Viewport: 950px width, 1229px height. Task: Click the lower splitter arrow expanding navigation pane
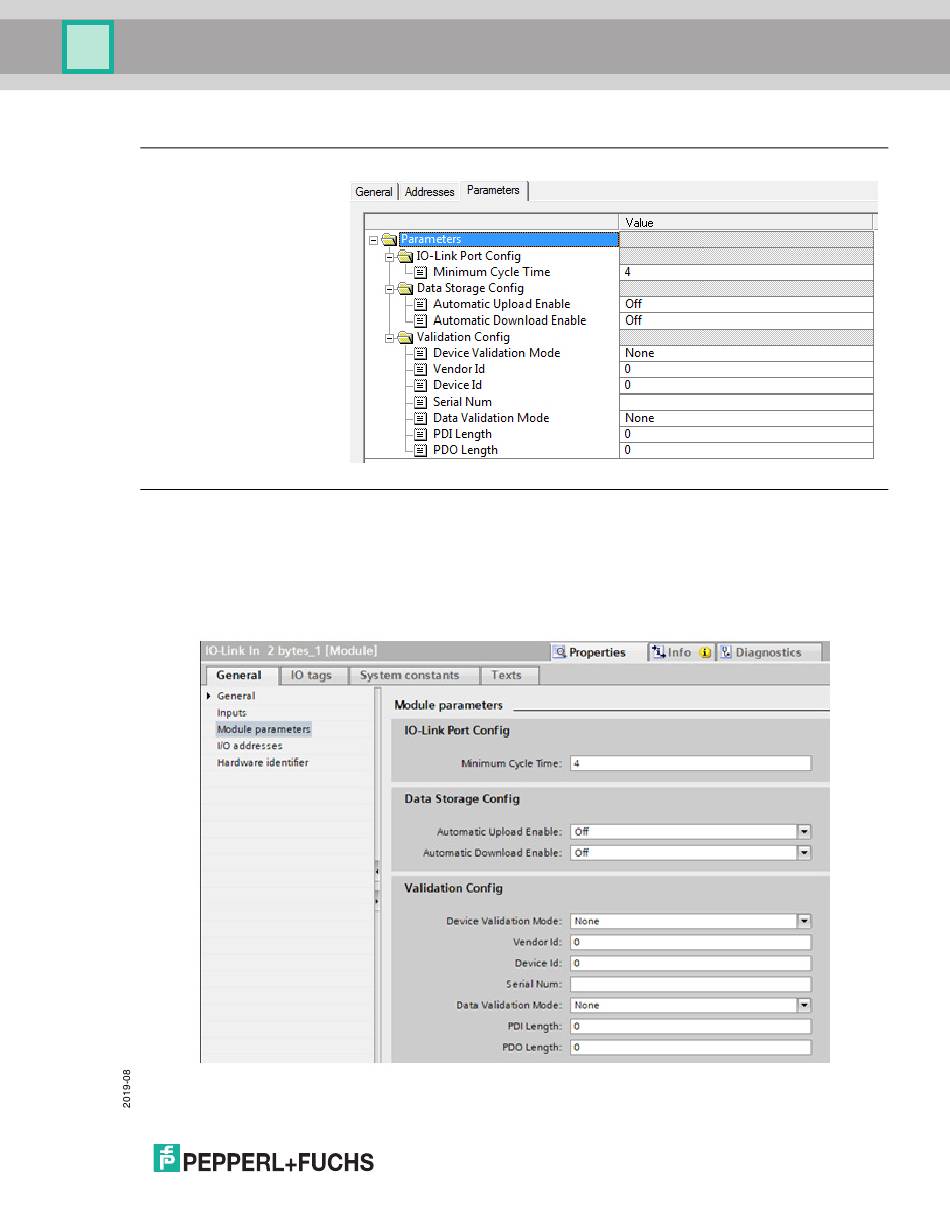click(377, 901)
